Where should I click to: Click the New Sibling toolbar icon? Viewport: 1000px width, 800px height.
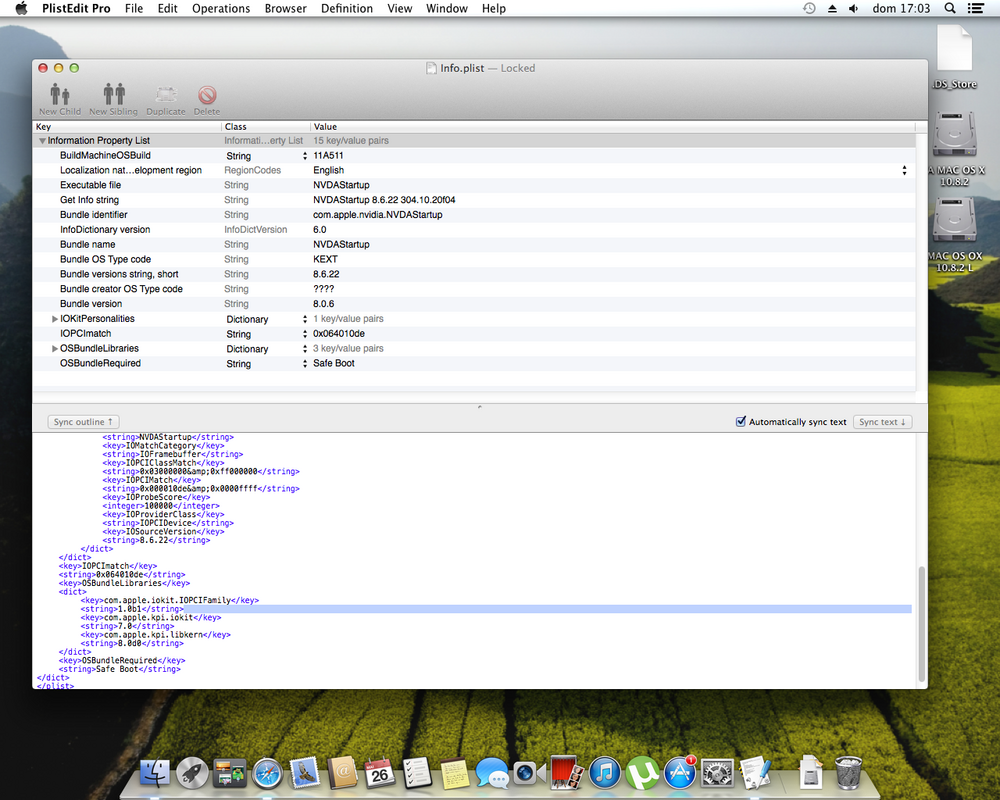pyautogui.click(x=113, y=97)
